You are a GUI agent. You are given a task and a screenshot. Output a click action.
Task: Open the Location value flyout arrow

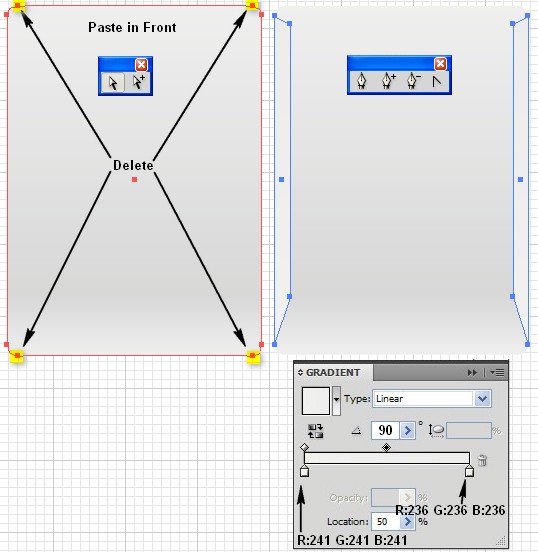tap(407, 521)
